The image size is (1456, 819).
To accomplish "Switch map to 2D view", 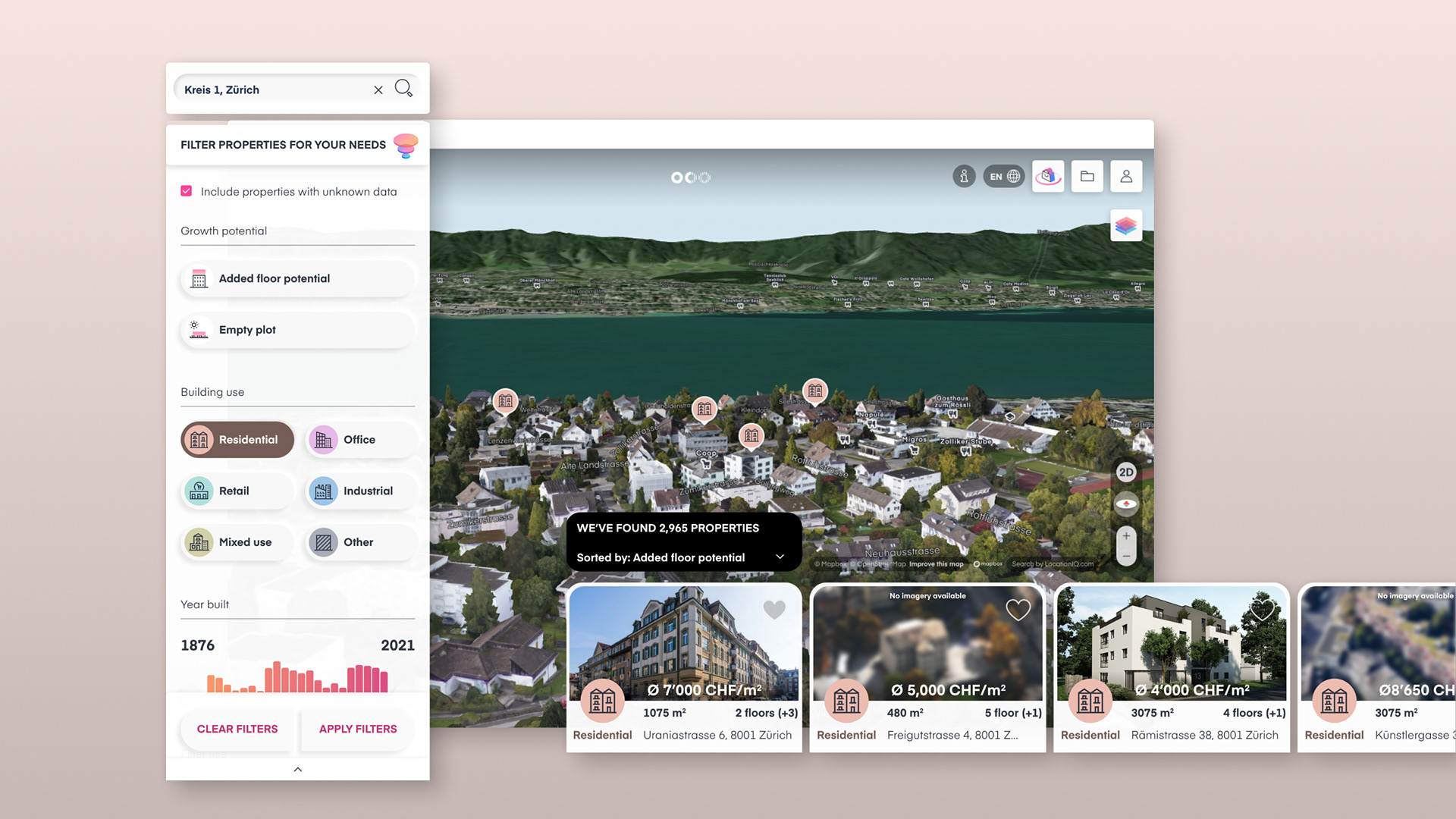I will (x=1126, y=472).
